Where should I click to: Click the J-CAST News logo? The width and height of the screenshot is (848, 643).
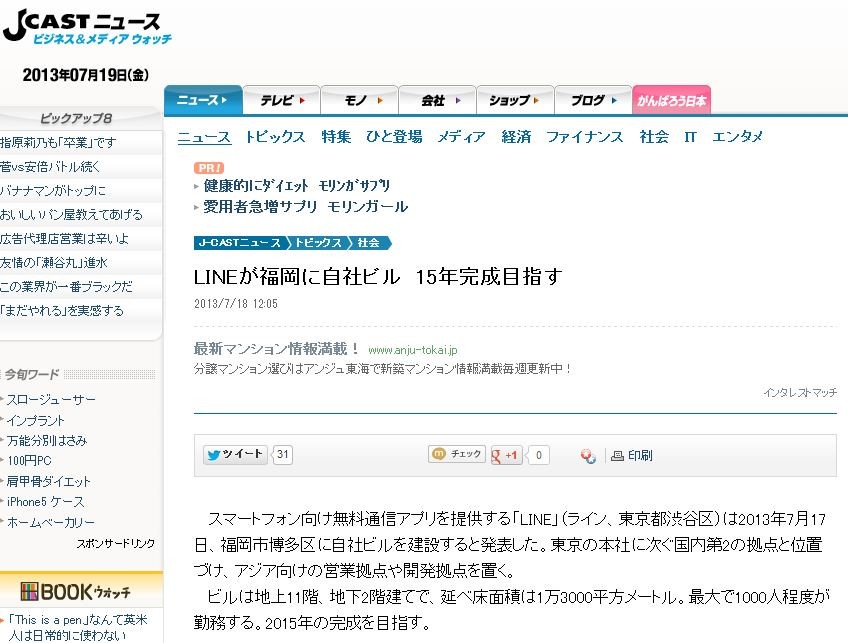pos(87,26)
